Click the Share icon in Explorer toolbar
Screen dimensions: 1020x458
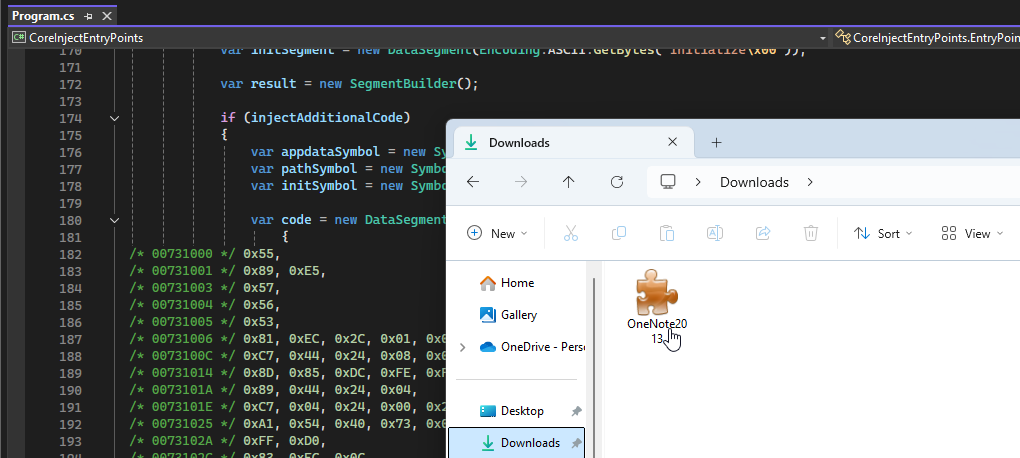[763, 233]
